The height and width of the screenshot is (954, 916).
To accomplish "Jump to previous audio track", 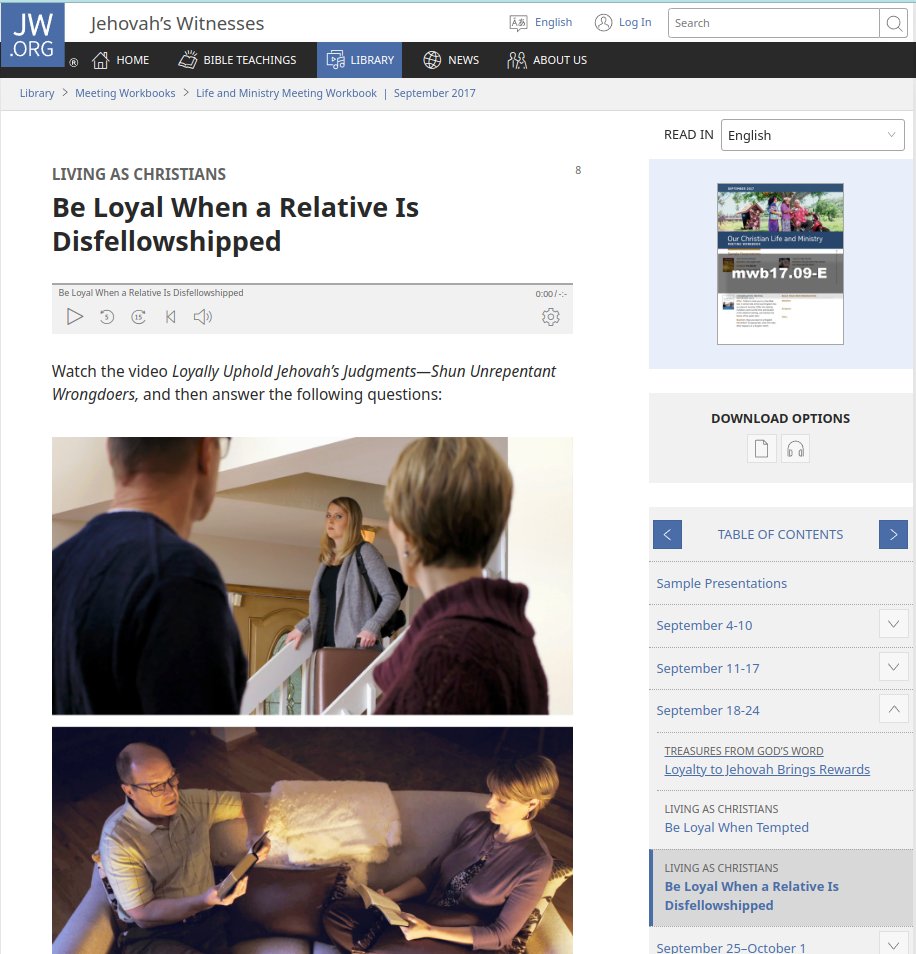I will pos(171,316).
